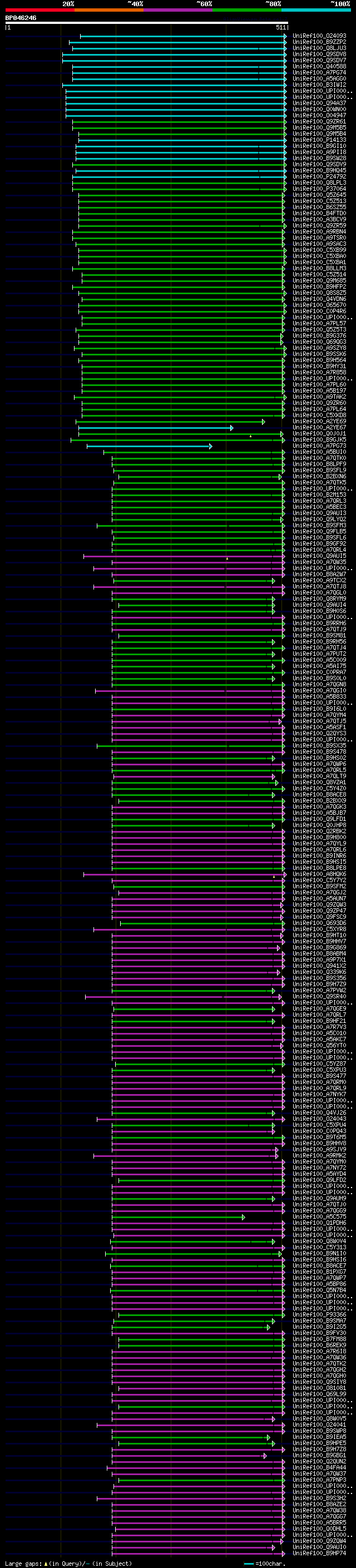Open hit UniRef100_A9TCX2
The width and height of the screenshot is (356, 1568).
pos(319,580)
